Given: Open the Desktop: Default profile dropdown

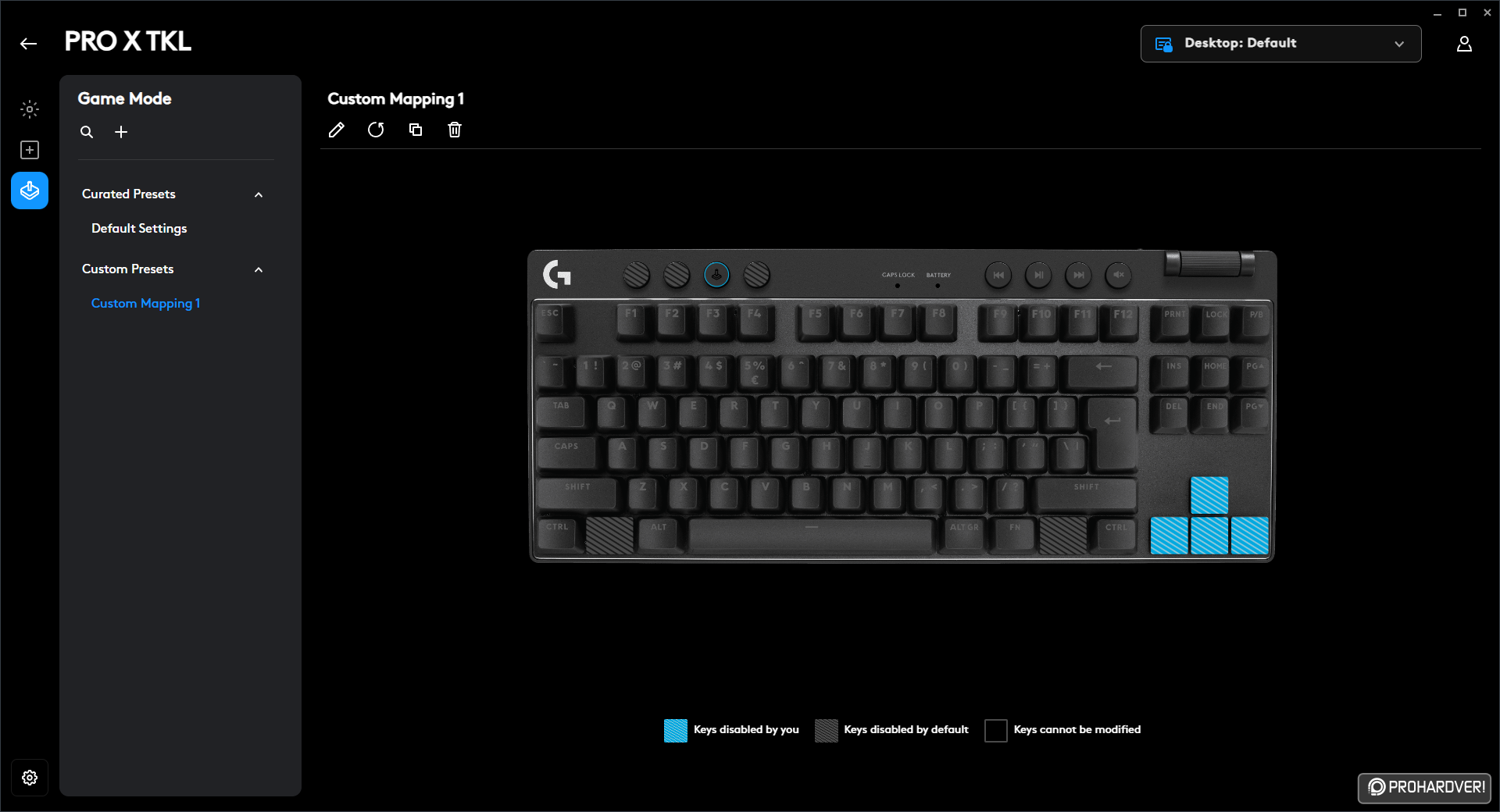Looking at the screenshot, I should (x=1280, y=44).
